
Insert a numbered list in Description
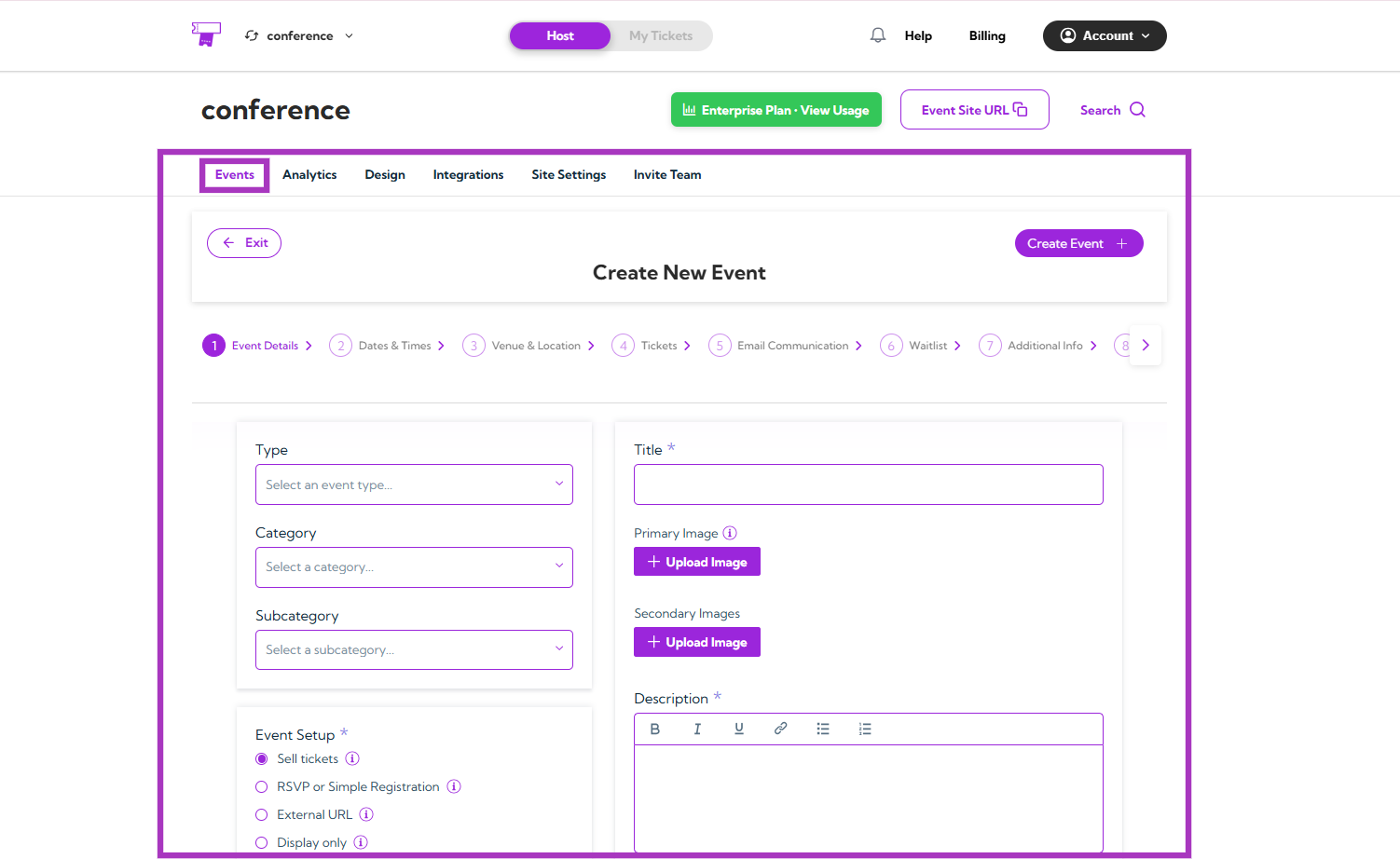coord(865,729)
